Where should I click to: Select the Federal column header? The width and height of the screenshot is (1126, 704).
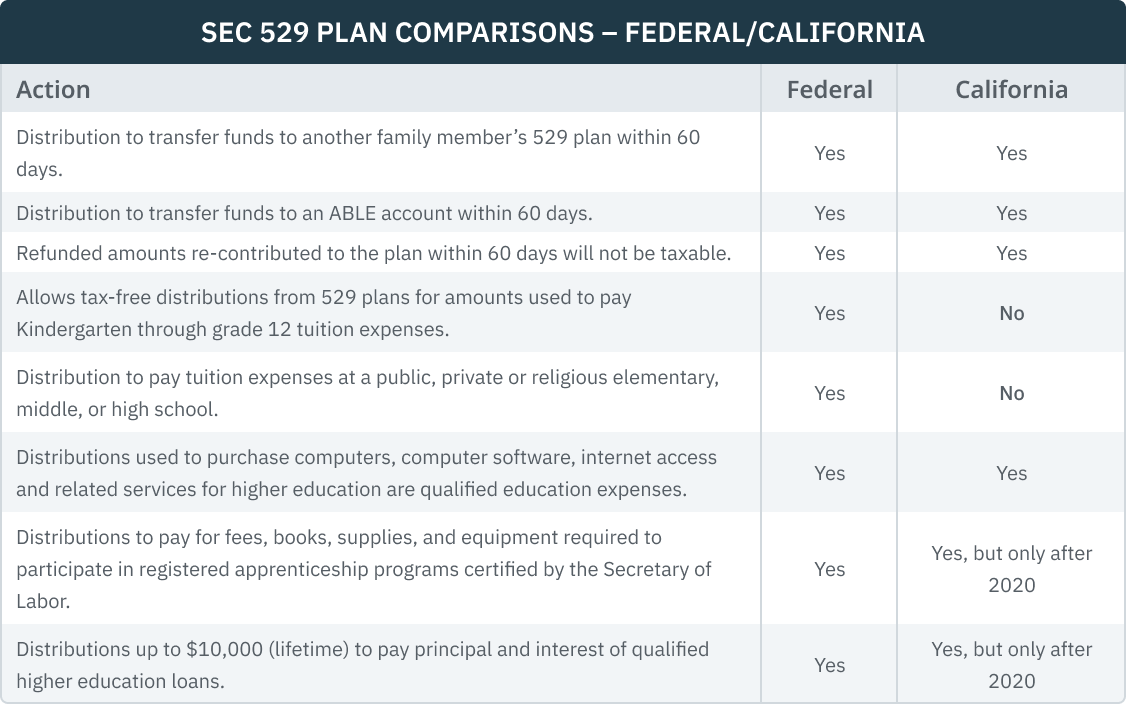(829, 90)
